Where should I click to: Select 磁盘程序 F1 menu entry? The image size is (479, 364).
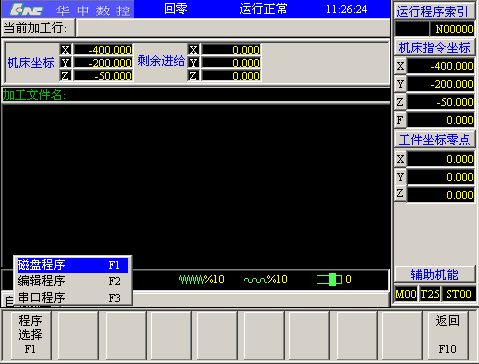coord(72,265)
